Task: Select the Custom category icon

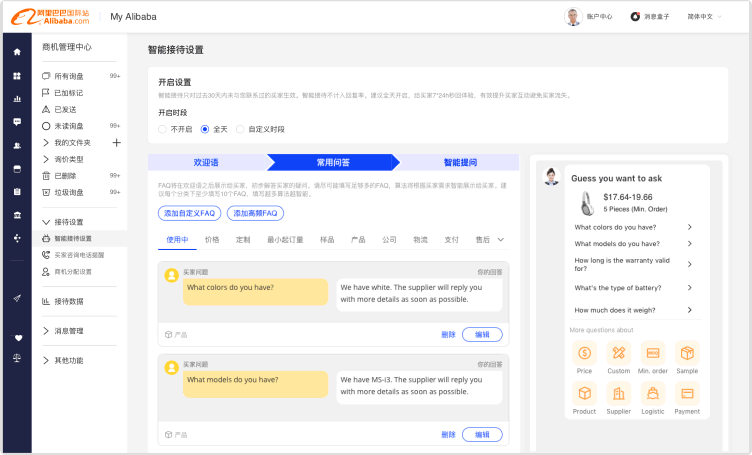Action: 619,353
